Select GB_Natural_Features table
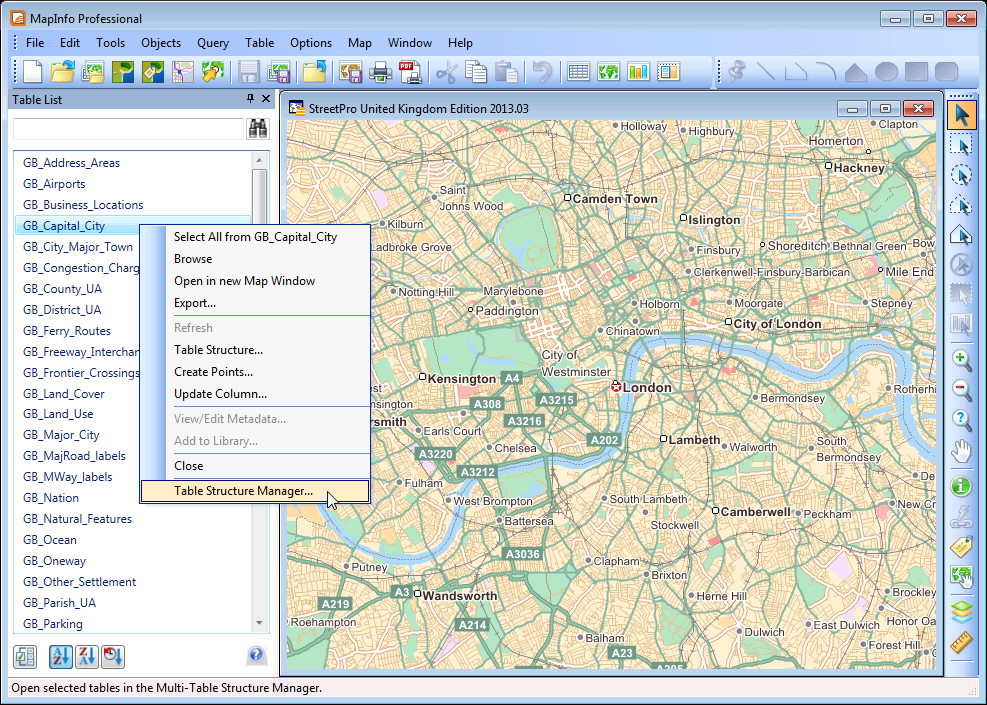Viewport: 987px width, 705px height. [77, 519]
